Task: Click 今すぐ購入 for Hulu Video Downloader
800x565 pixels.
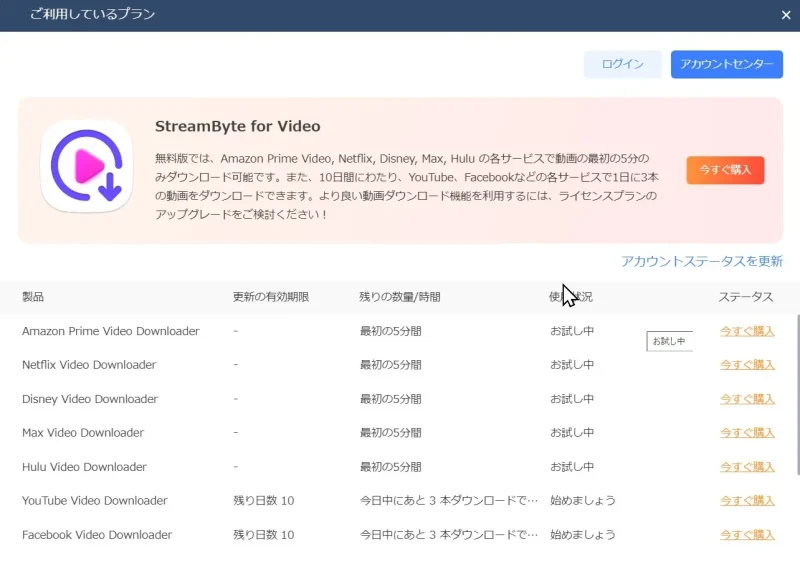Action: tap(747, 467)
